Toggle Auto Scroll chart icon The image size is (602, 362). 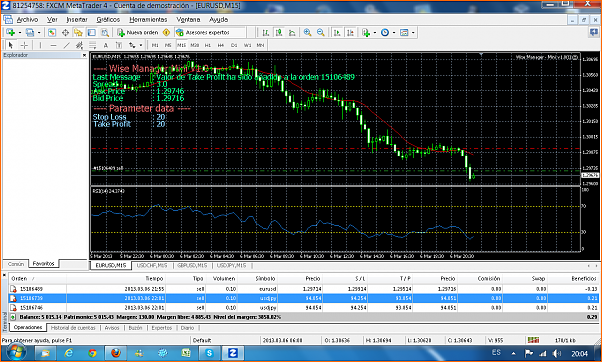coord(337,33)
